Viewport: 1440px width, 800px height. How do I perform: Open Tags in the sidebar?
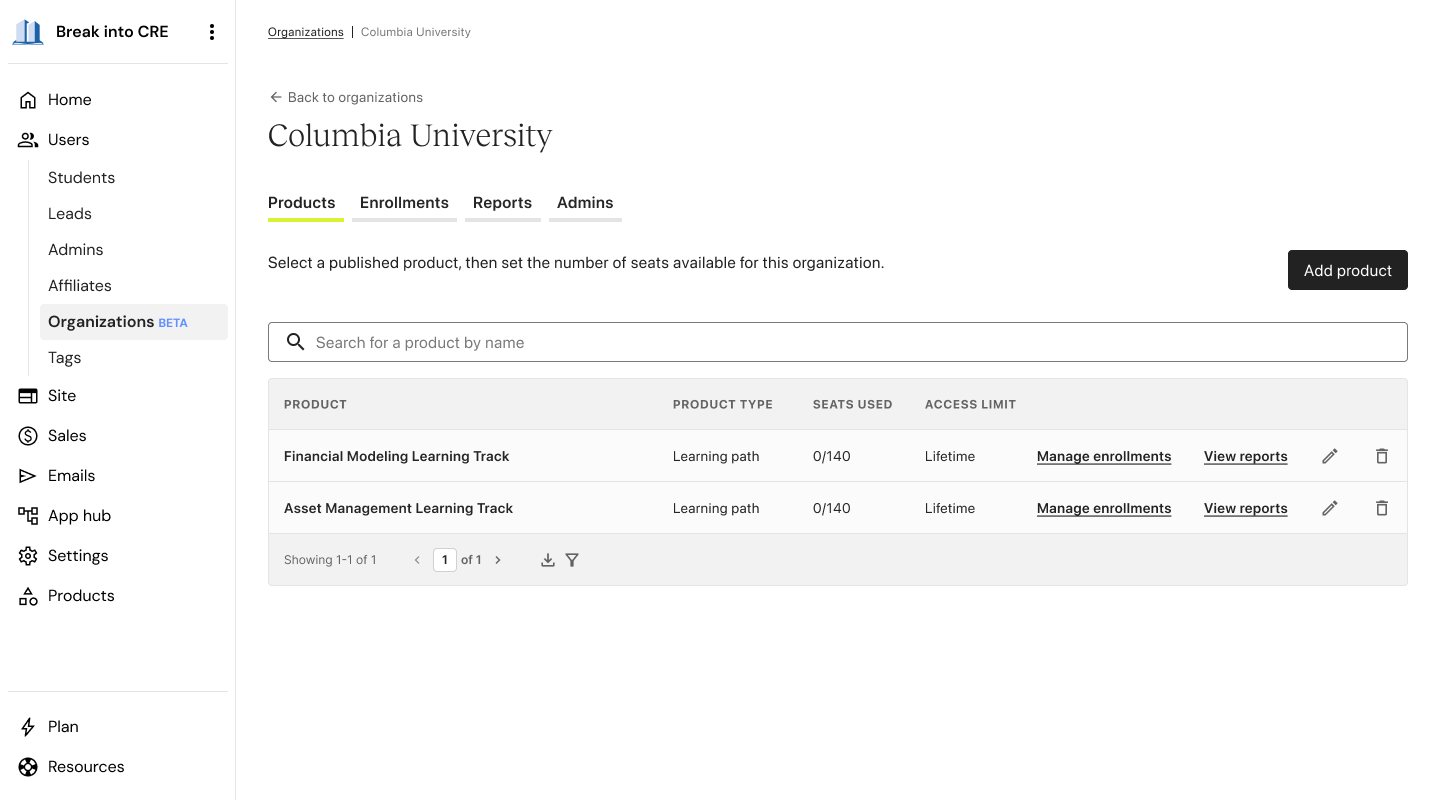(65, 358)
